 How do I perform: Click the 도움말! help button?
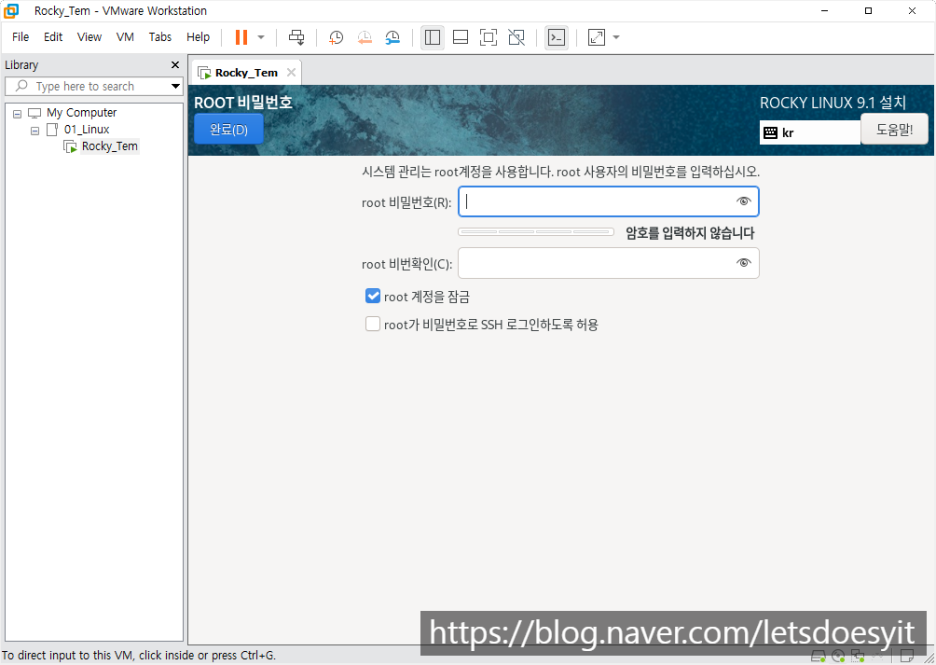tap(894, 129)
